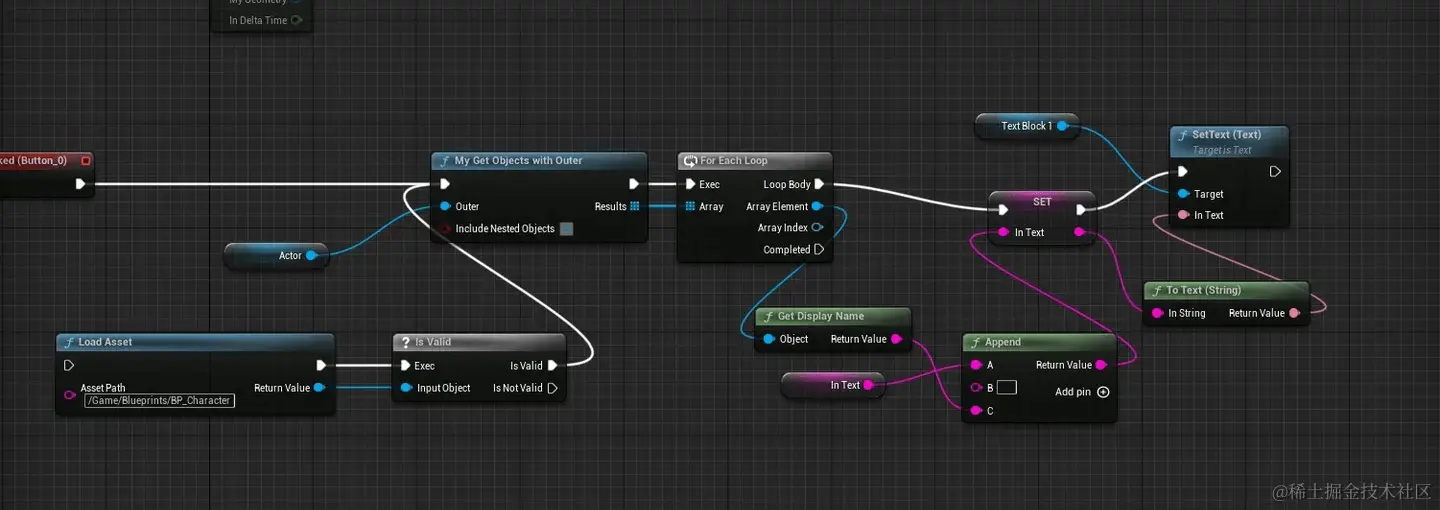Click the Get Display Name Object input pin

tap(769, 339)
